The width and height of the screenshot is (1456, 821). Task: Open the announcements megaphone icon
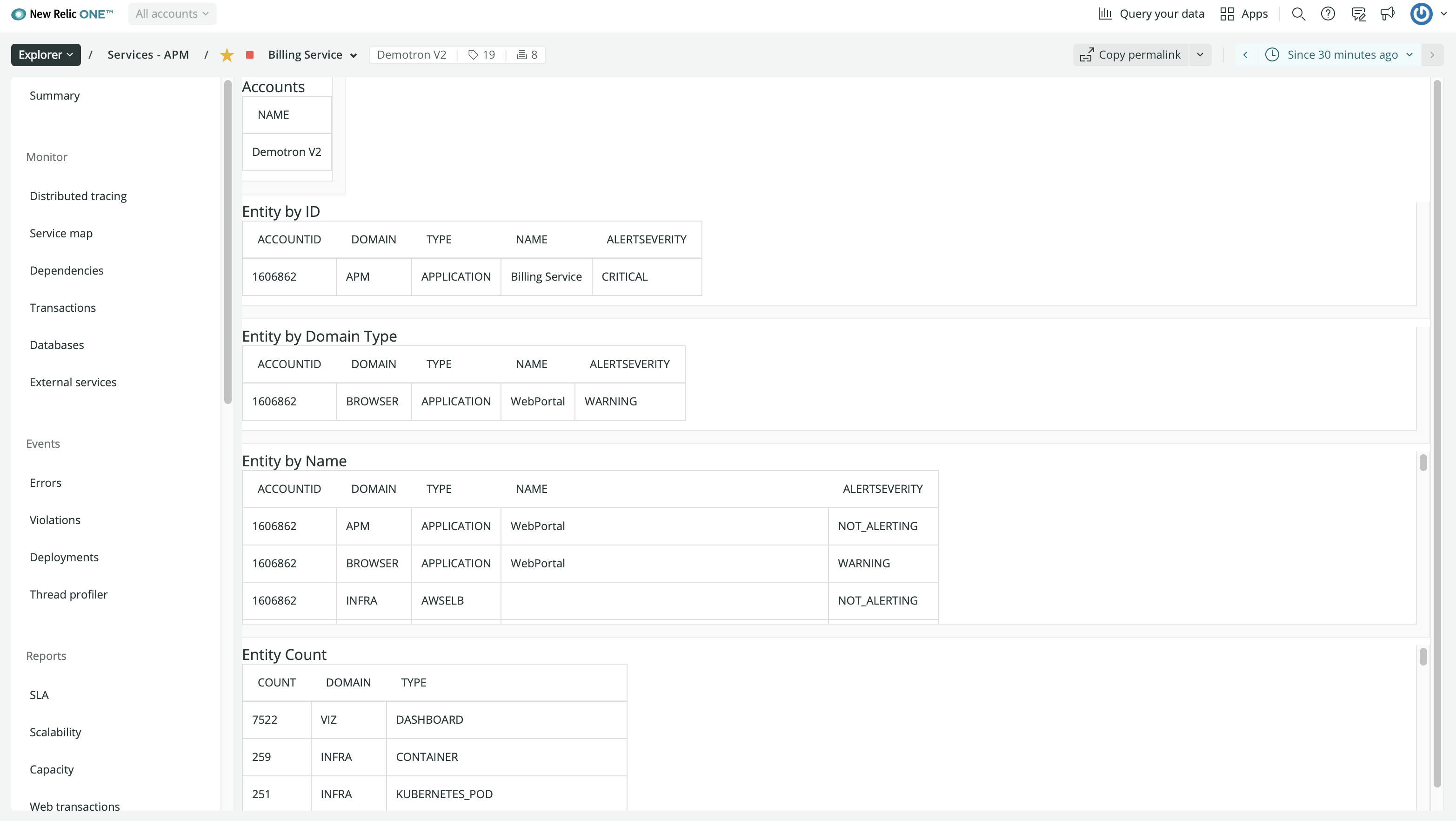pyautogui.click(x=1387, y=13)
